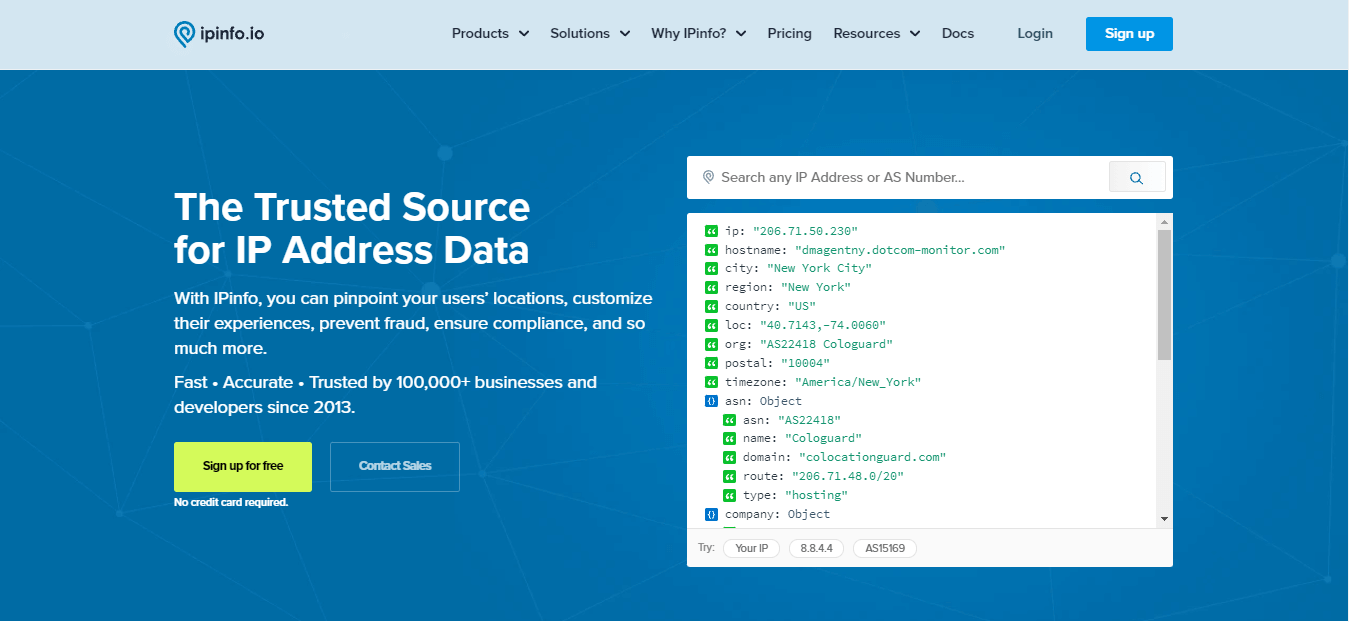This screenshot has height=622, width=1349.
Task: Select the region value "New York"
Action: [816, 288]
